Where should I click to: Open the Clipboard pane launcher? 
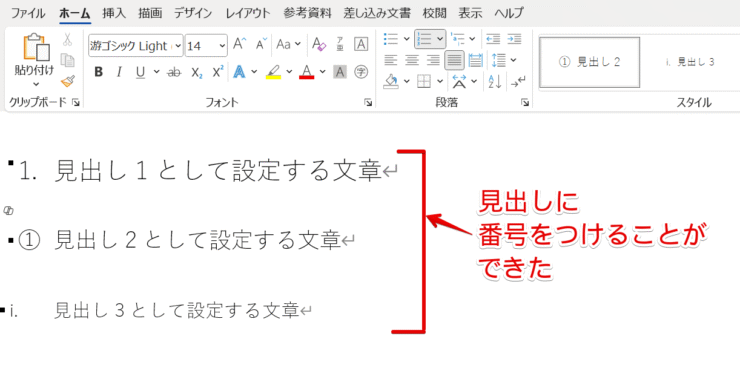click(x=76, y=102)
